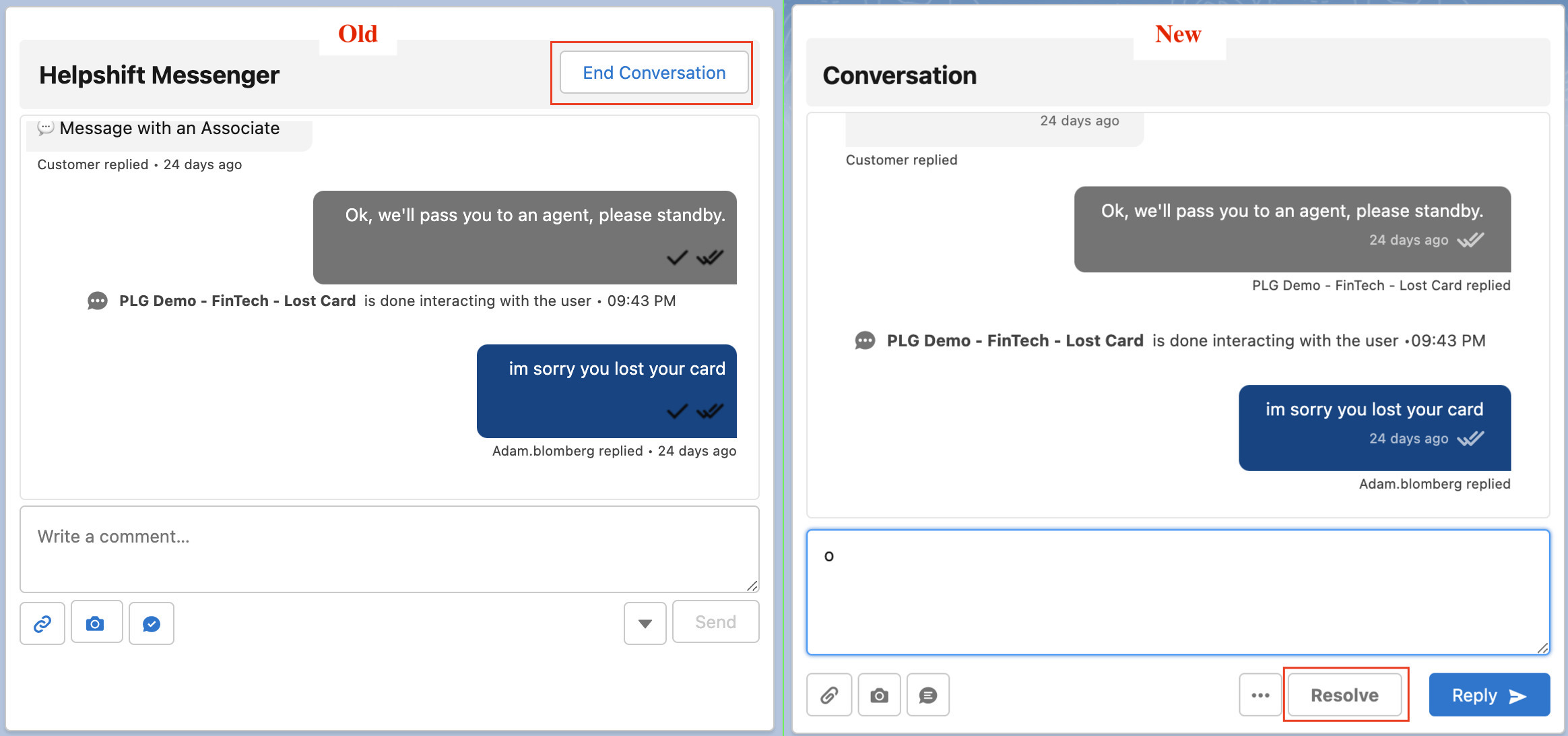Click the blue checkmark chat icon
The height and width of the screenshot is (736, 1568).
[x=152, y=623]
